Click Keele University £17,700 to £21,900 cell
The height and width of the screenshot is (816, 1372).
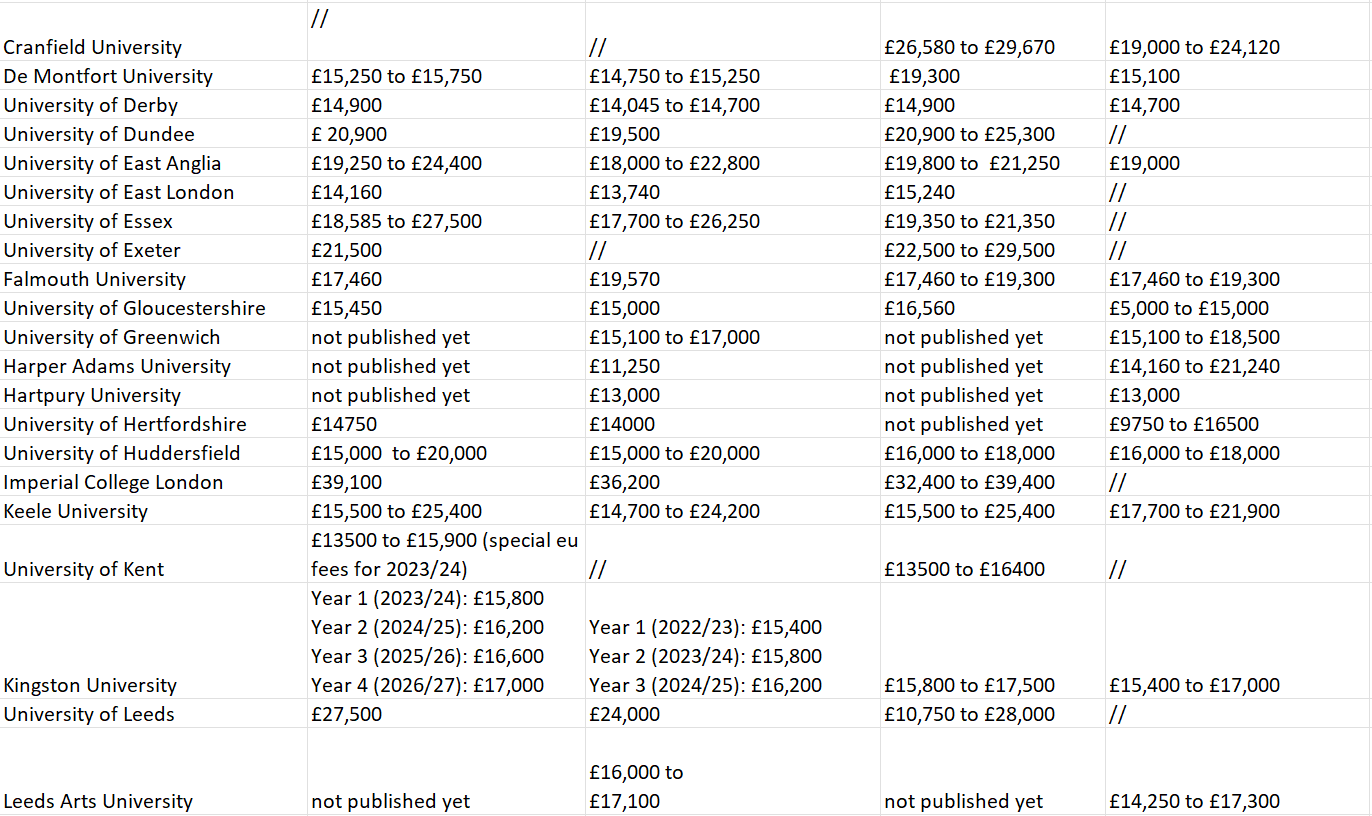coord(1194,511)
